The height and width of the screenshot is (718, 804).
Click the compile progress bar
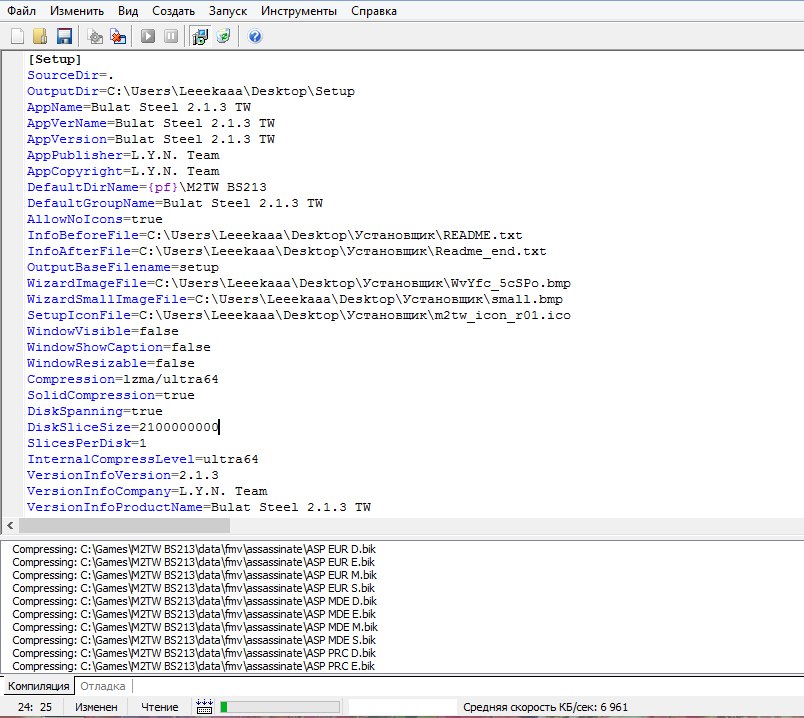pyautogui.click(x=280, y=707)
